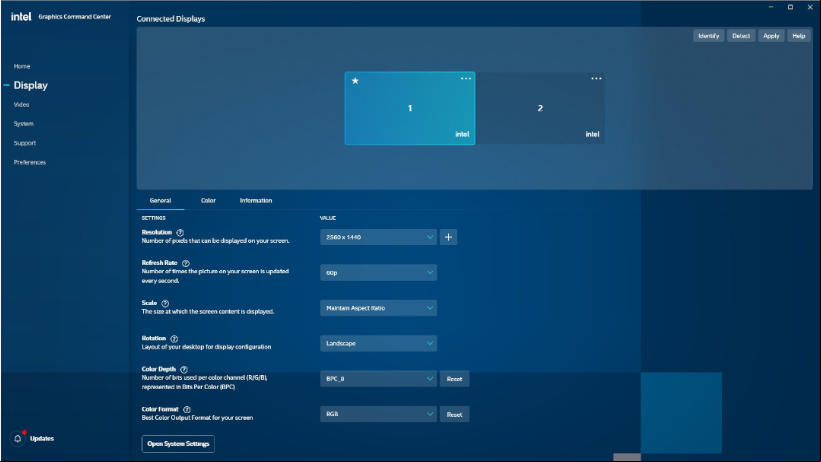
Task: Open the Updates bell notification icon
Action: click(18, 438)
